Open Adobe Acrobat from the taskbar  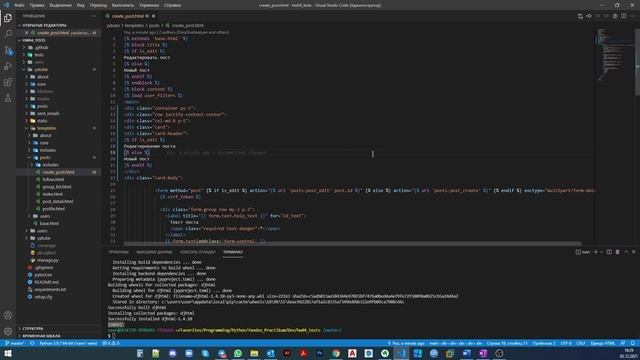[303, 353]
